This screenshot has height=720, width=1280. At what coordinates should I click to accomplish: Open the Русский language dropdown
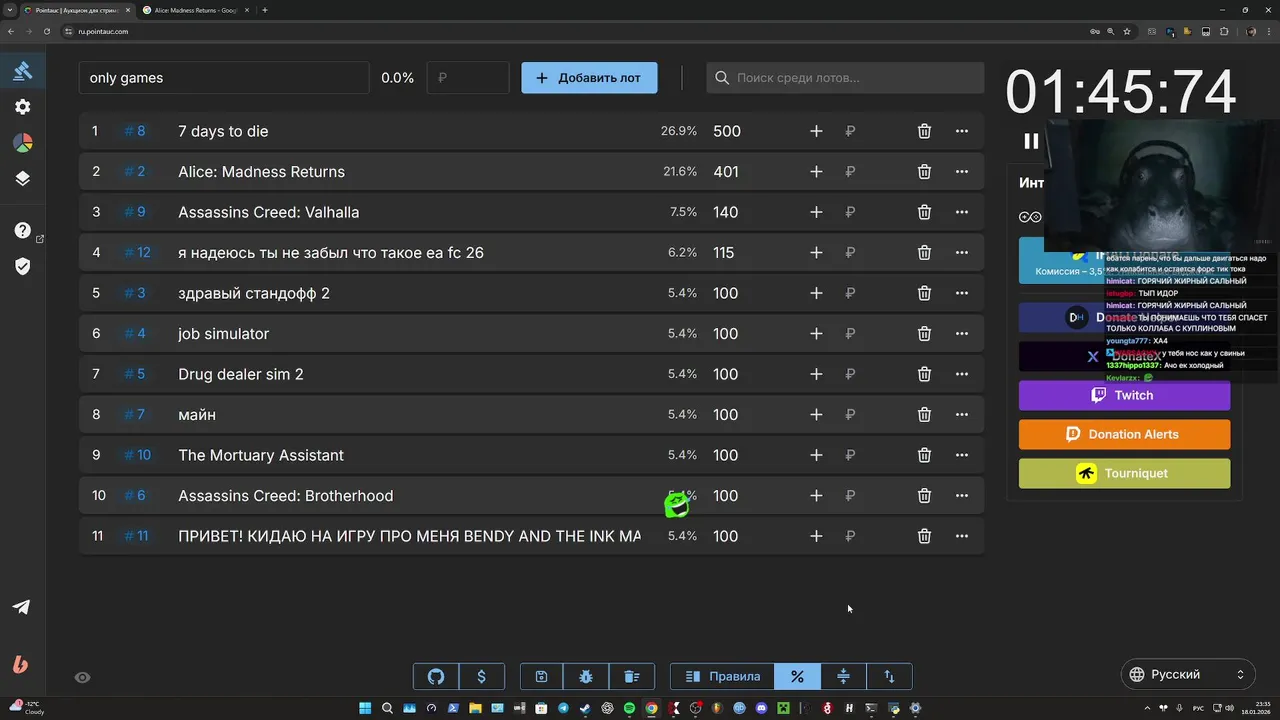coord(1188,675)
